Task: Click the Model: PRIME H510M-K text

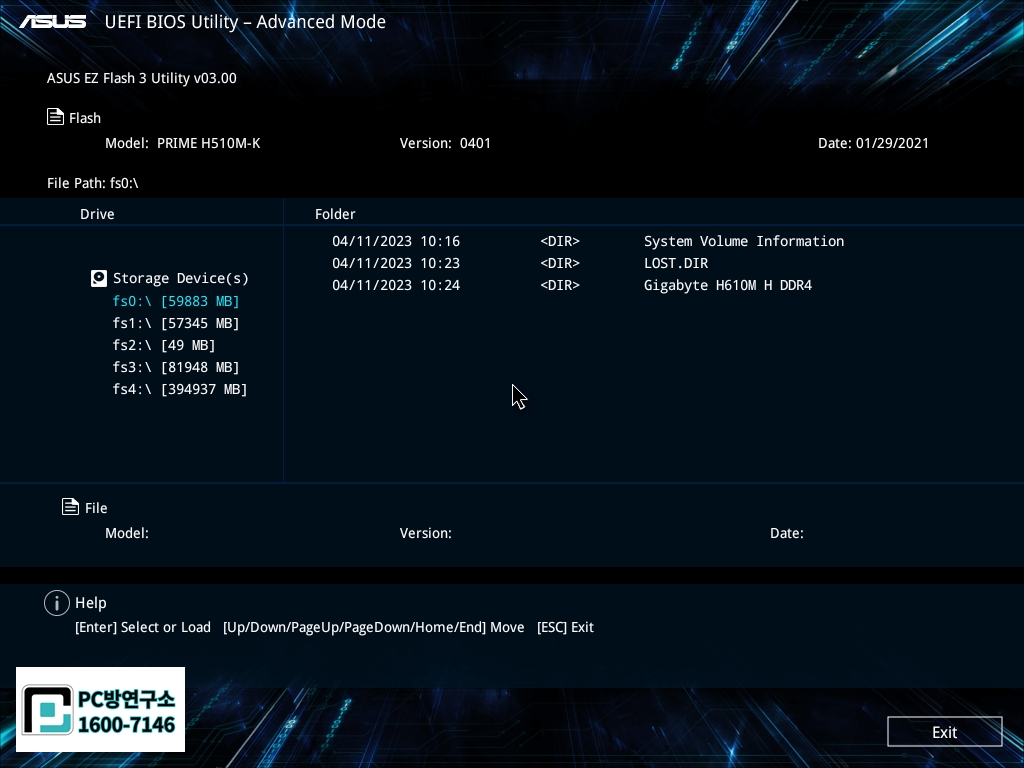Action: [183, 143]
